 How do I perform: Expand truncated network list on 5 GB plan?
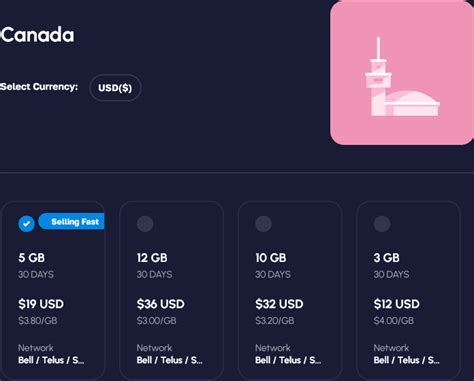pos(51,360)
